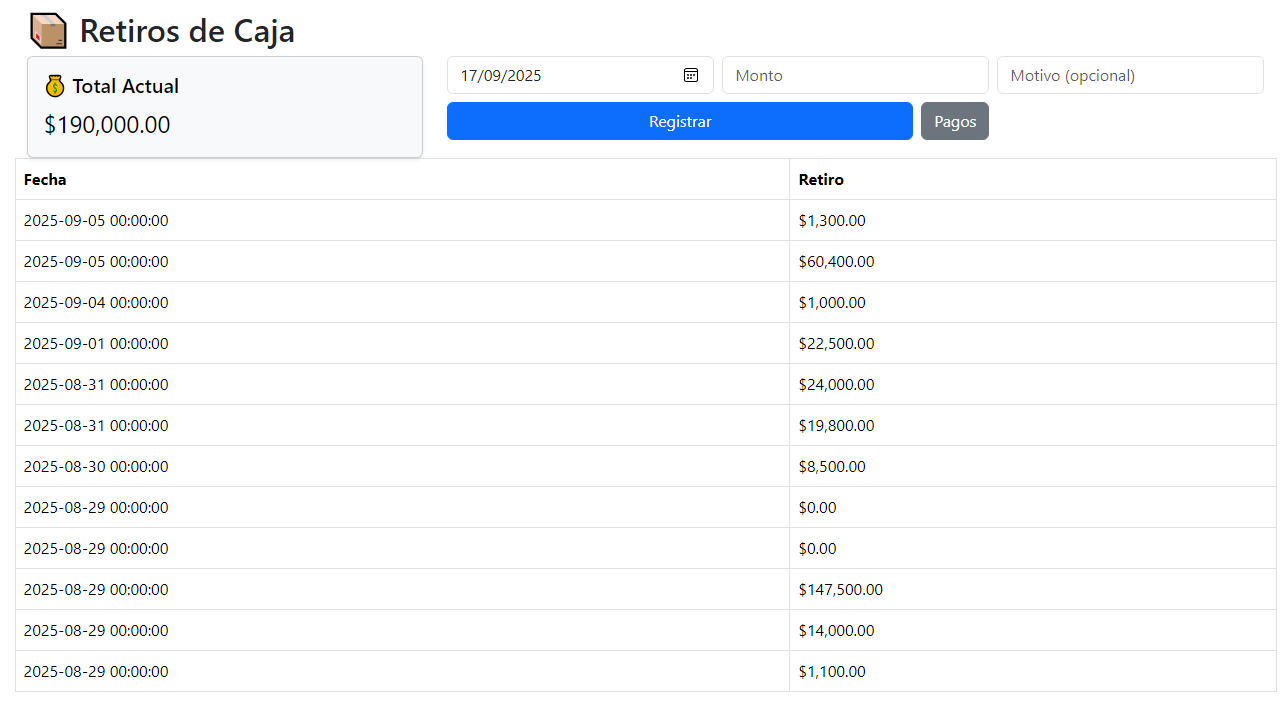Click the $60,400.00 withdrawal amount

[836, 262]
